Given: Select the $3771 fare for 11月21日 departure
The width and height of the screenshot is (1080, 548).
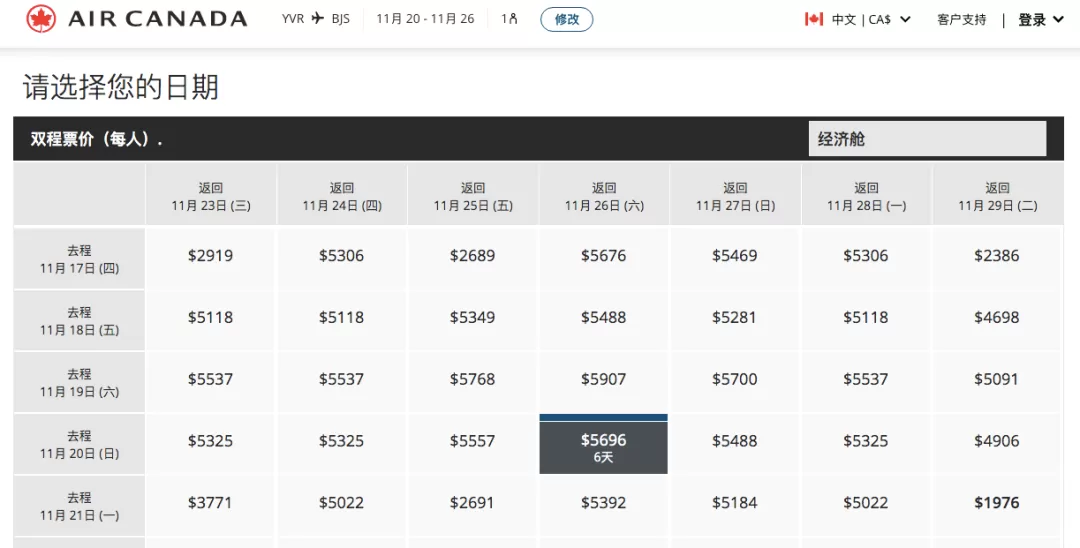Looking at the screenshot, I should point(210,503).
